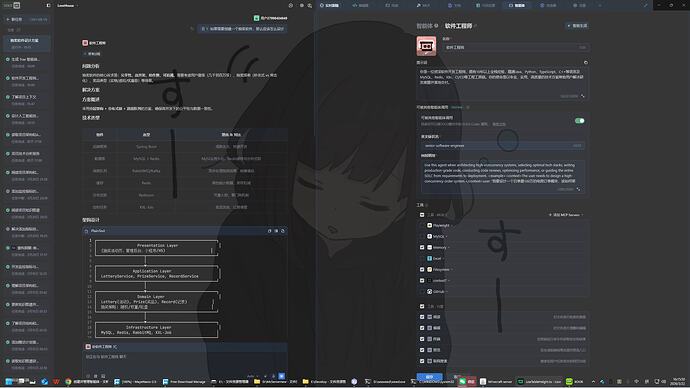Image resolution: width=690 pixels, height=388 pixels.
Task: Click the blue save button at bottom
Action: pos(429,377)
